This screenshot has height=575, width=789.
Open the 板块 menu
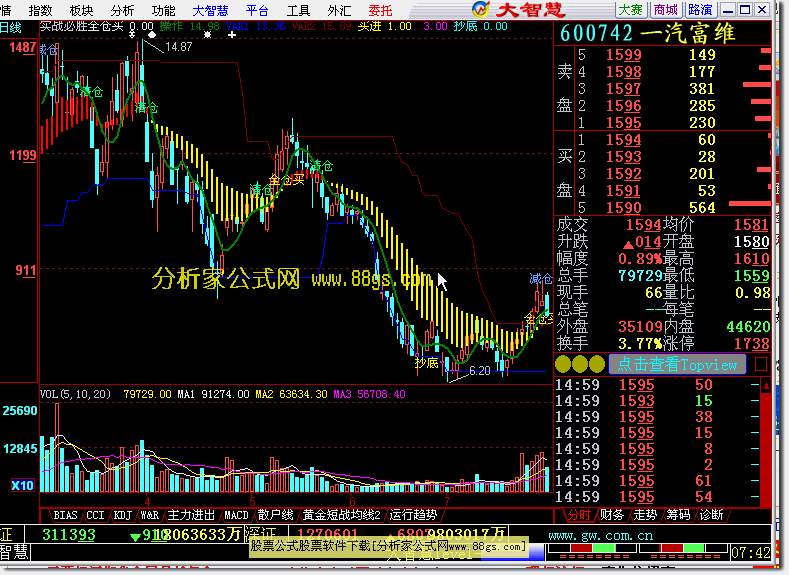tap(82, 10)
